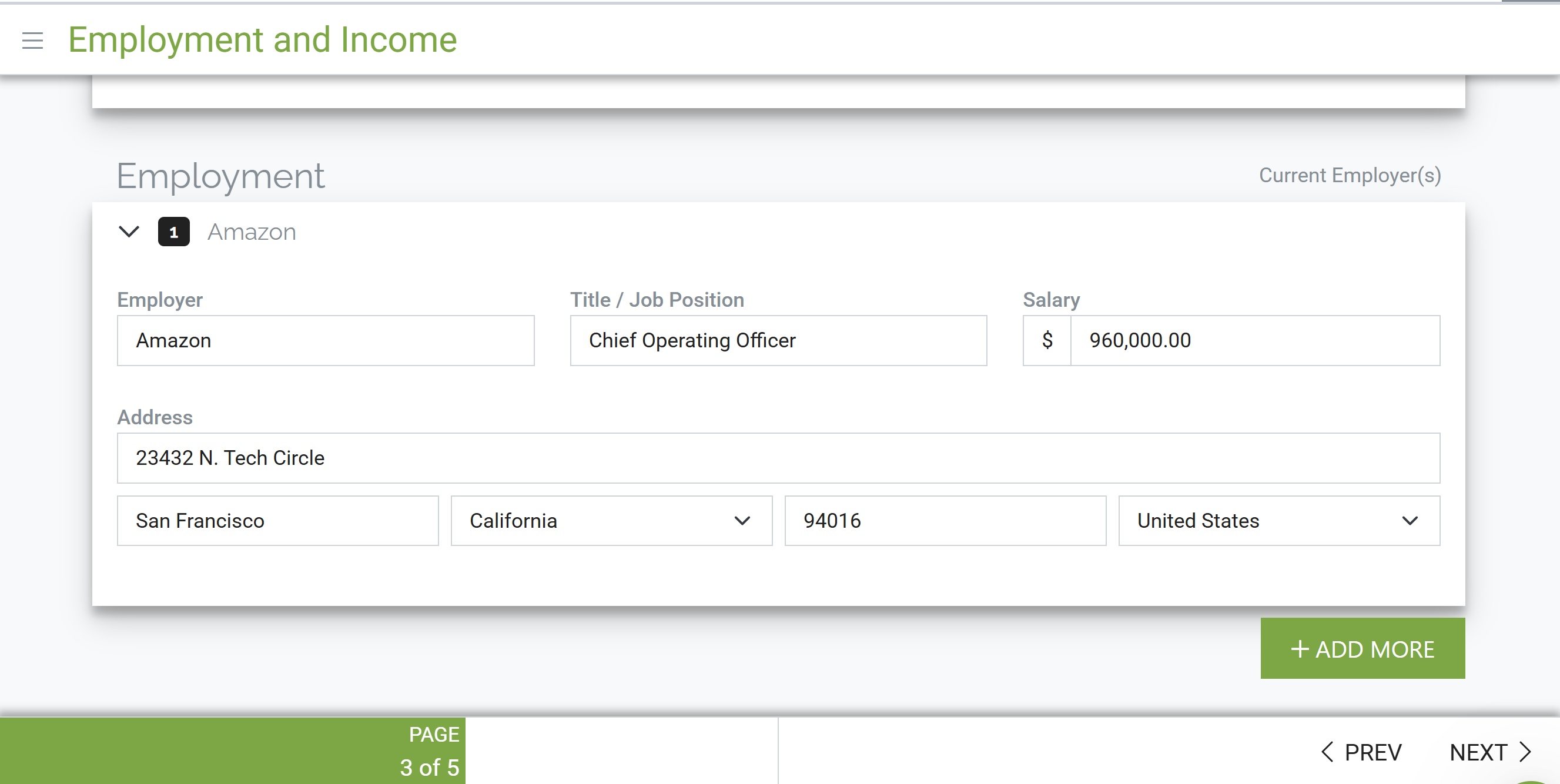
Task: Focus the Employer input field
Action: tap(326, 341)
